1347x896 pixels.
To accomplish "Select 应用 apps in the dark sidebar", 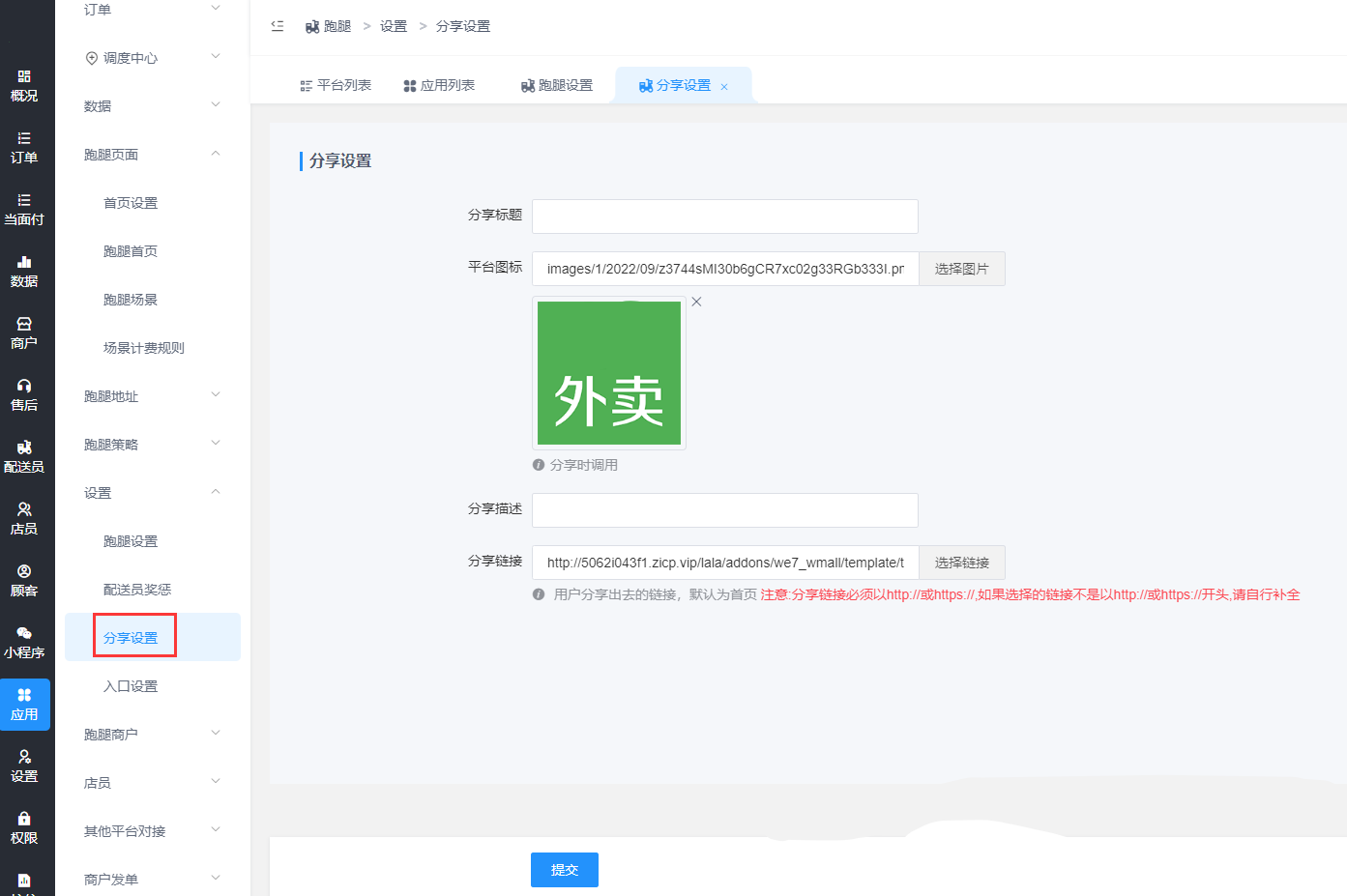I will pyautogui.click(x=24, y=705).
